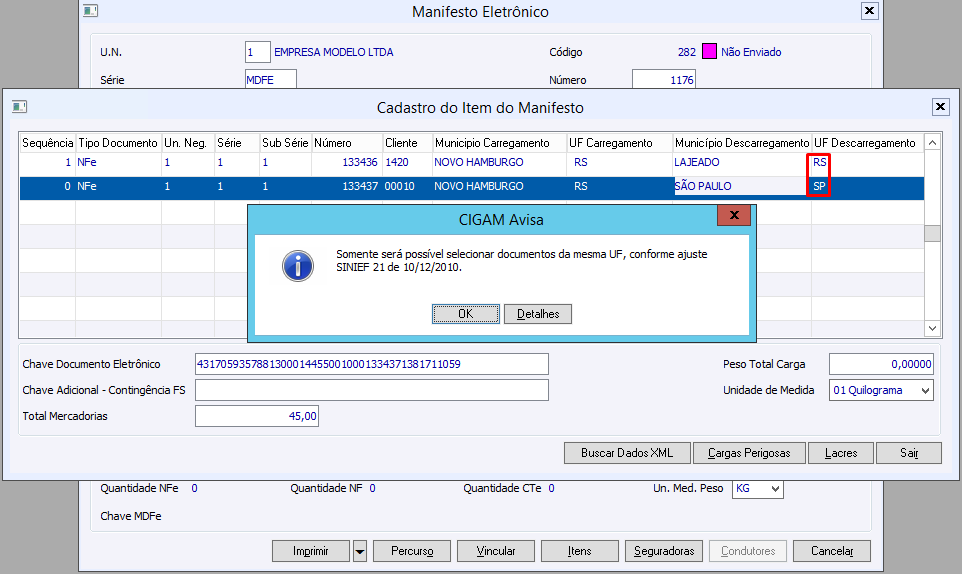
Task: Click the blue information icon in dialog
Action: pyautogui.click(x=298, y=265)
